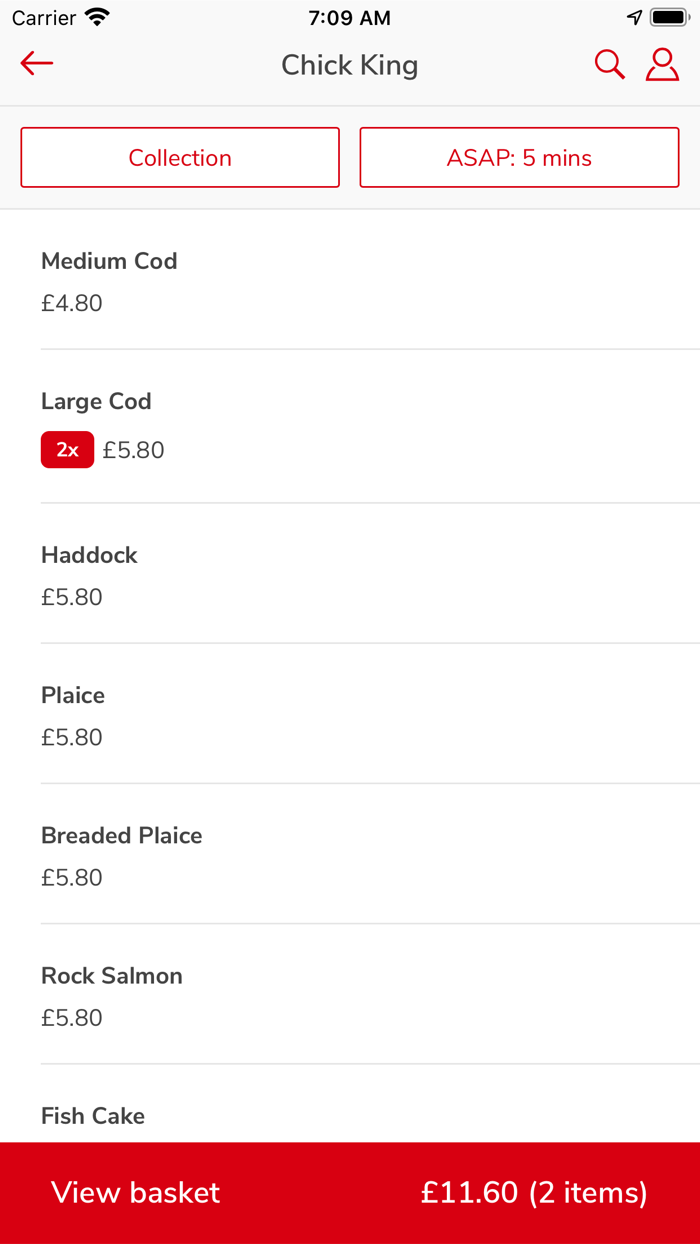Tap the back arrow icon

pos(37,64)
